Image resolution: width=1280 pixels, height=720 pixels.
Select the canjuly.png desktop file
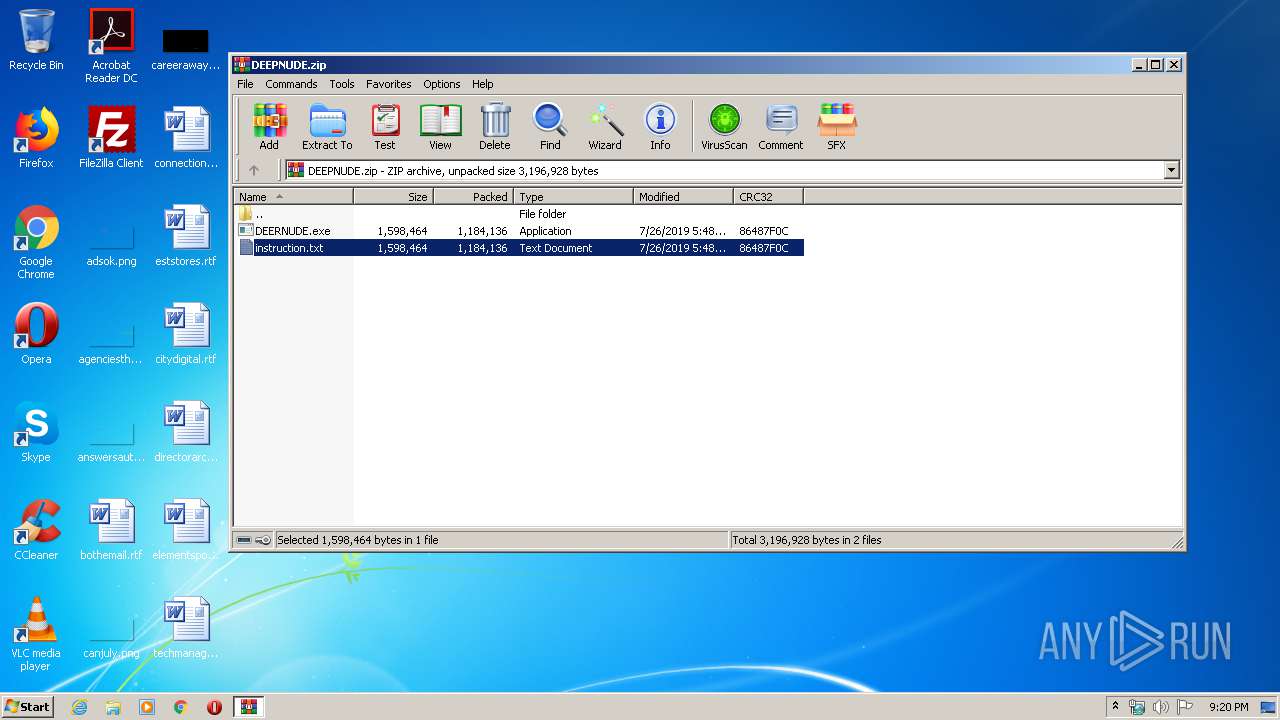coord(111,637)
